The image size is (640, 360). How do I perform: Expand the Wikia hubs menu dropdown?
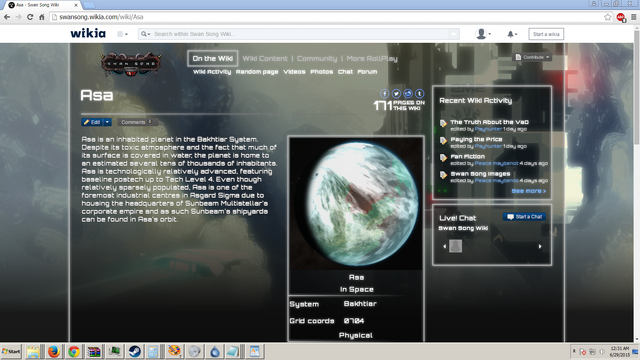[x=122, y=34]
